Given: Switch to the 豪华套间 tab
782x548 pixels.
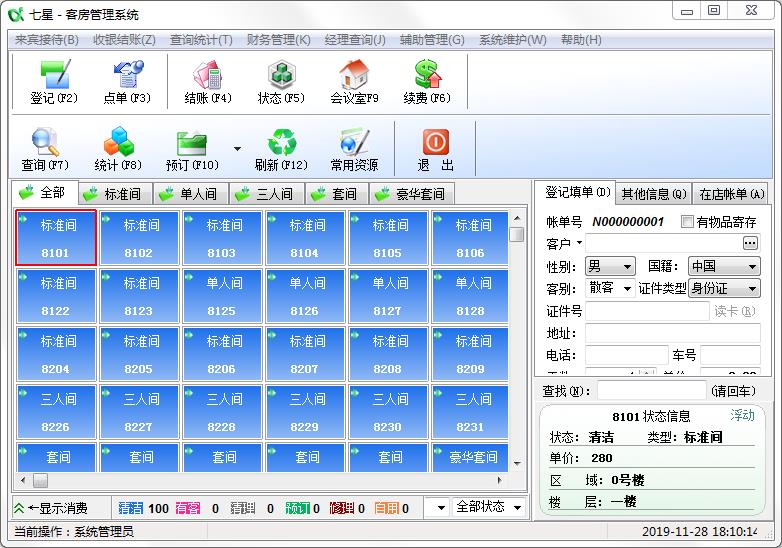Looking at the screenshot, I should pos(411,194).
